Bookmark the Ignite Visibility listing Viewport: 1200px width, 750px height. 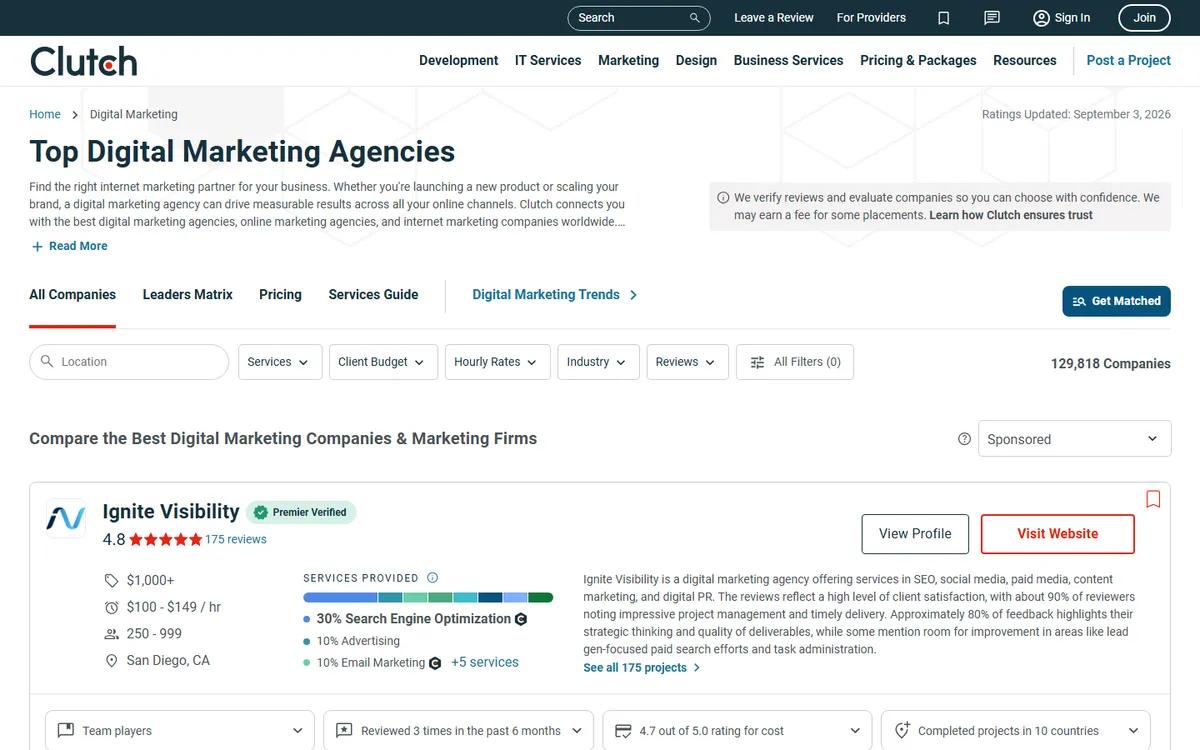coord(1153,499)
